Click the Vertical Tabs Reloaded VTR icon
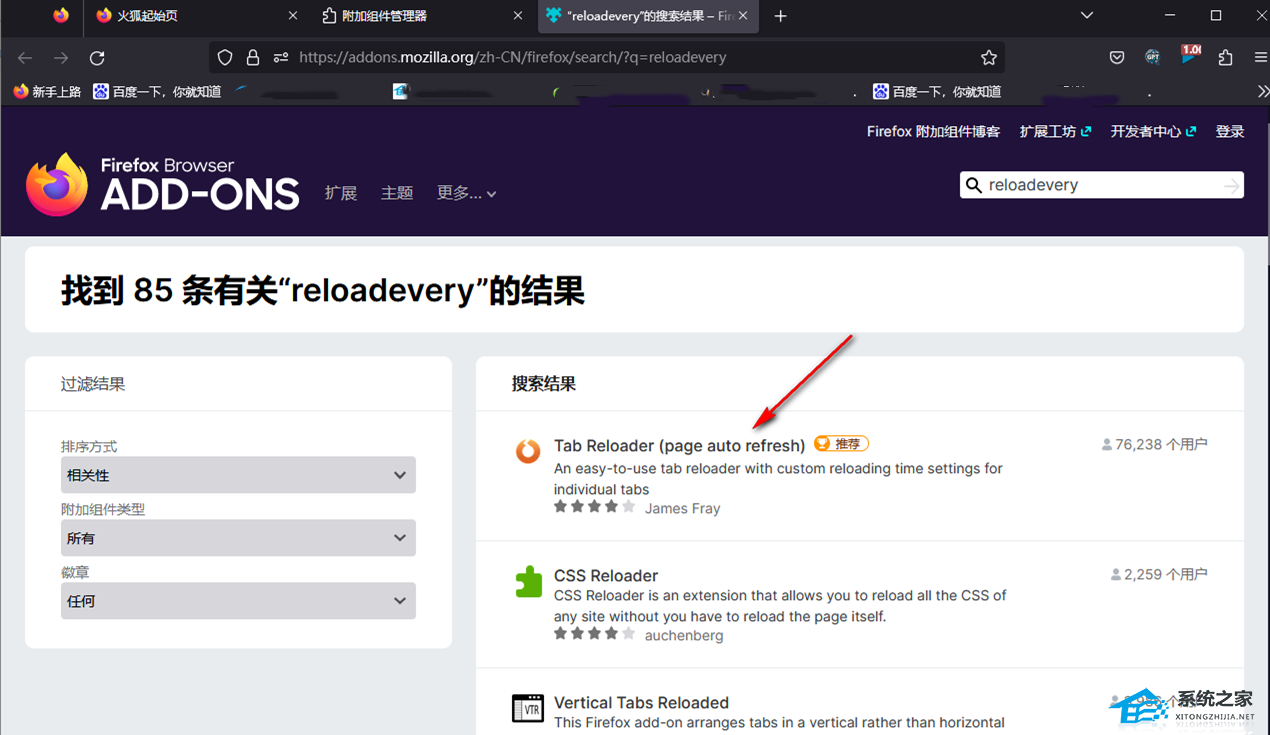 click(528, 708)
